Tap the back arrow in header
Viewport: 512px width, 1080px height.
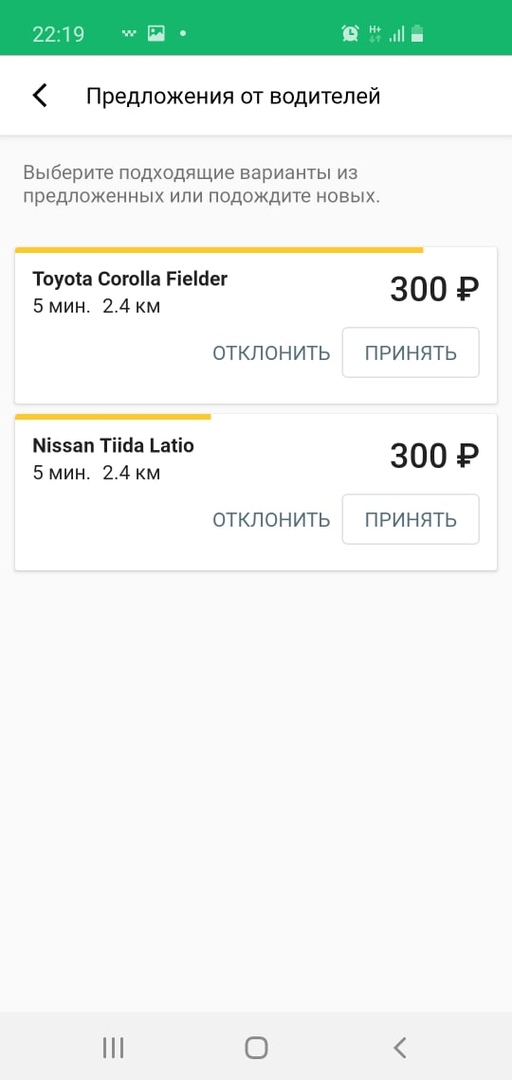(x=40, y=96)
